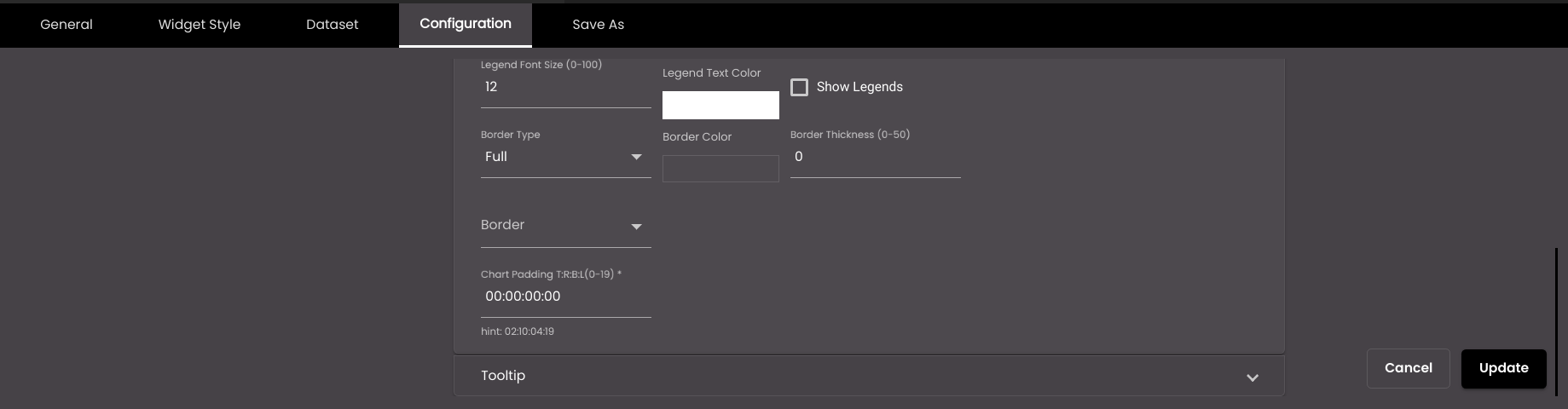The width and height of the screenshot is (1568, 409).
Task: Click the Update button
Action: click(x=1504, y=368)
